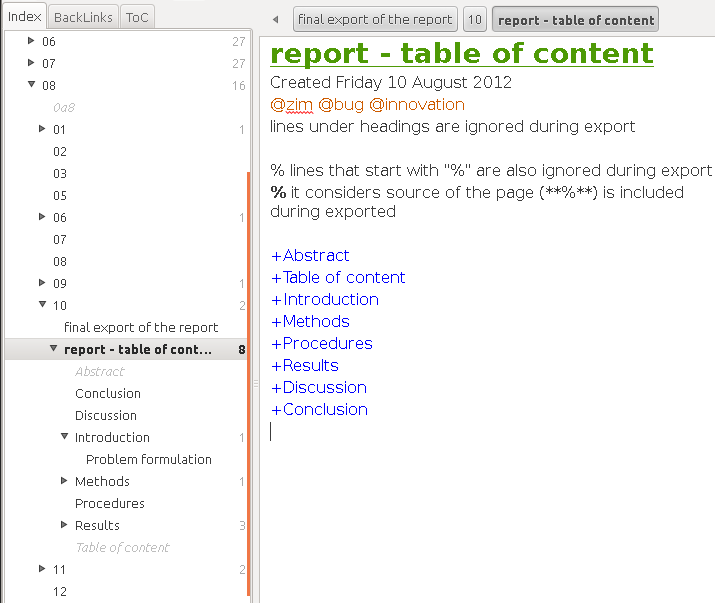Image resolution: width=715 pixels, height=603 pixels.
Task: Follow the +Methods link
Action: [310, 322]
